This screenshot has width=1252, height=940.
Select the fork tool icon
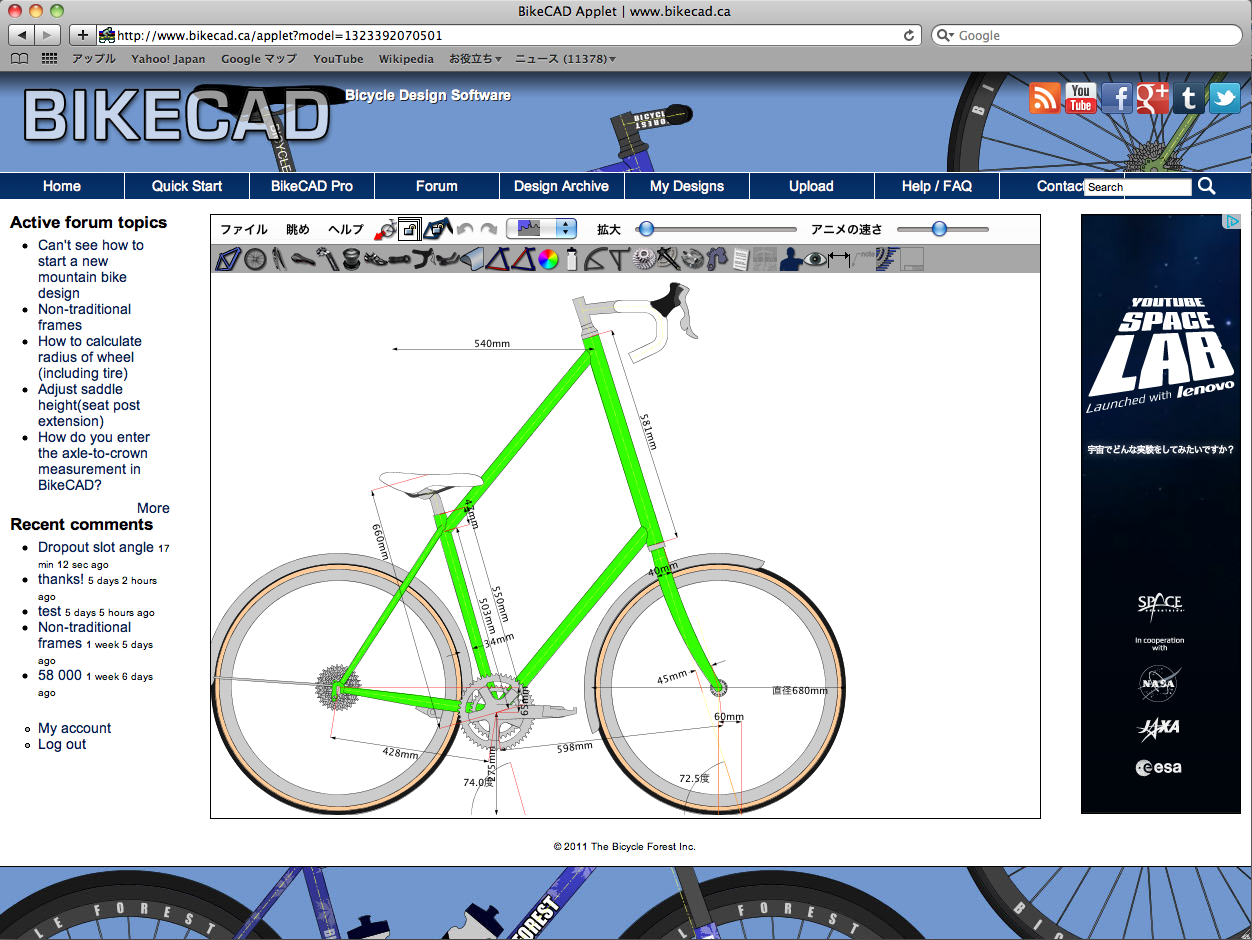pos(279,259)
